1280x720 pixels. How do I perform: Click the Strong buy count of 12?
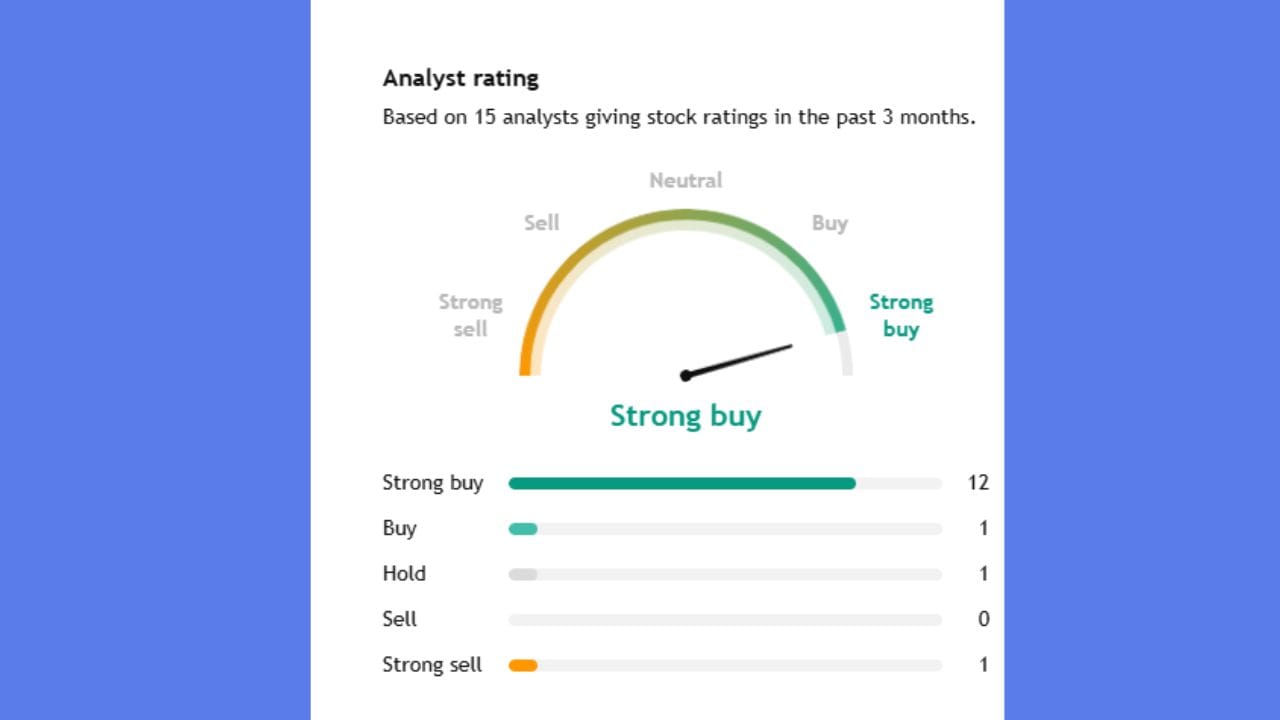tap(977, 483)
